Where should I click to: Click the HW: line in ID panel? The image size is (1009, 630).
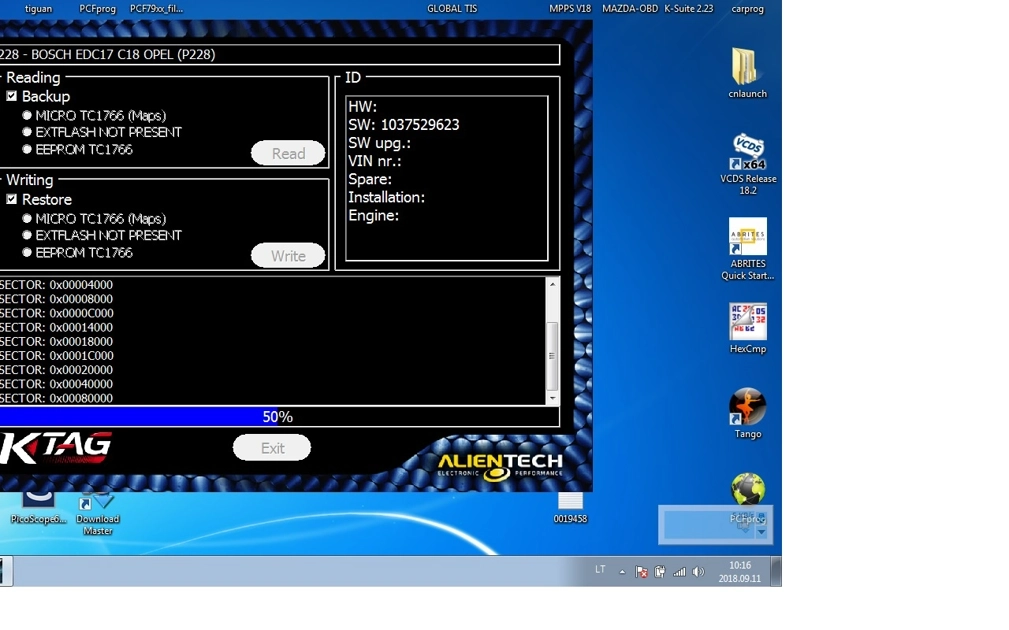[362, 106]
